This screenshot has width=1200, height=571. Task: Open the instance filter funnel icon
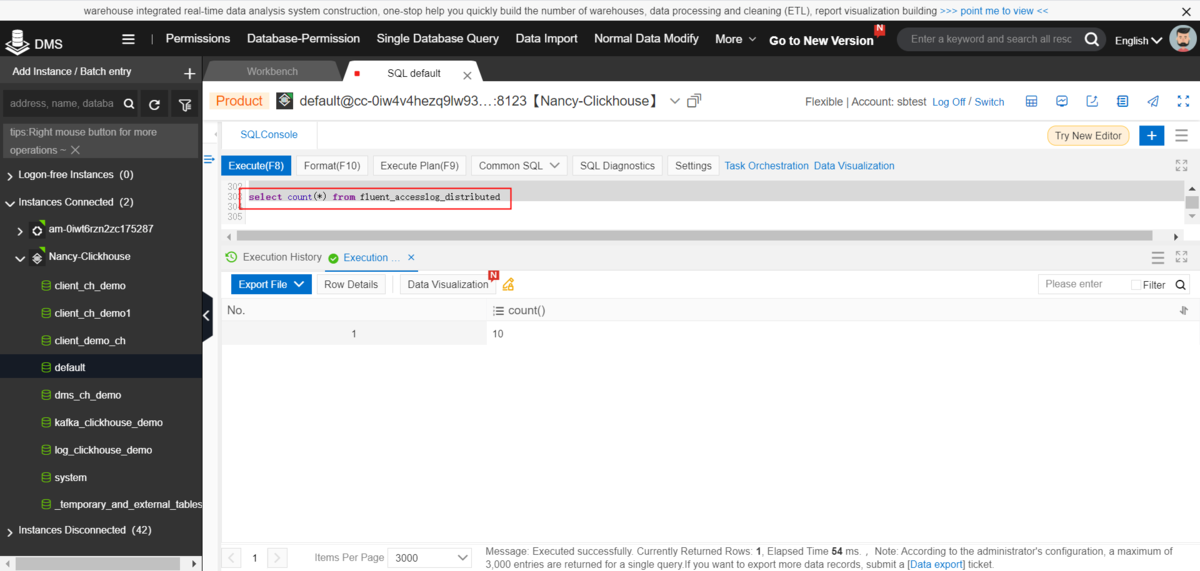tap(184, 104)
